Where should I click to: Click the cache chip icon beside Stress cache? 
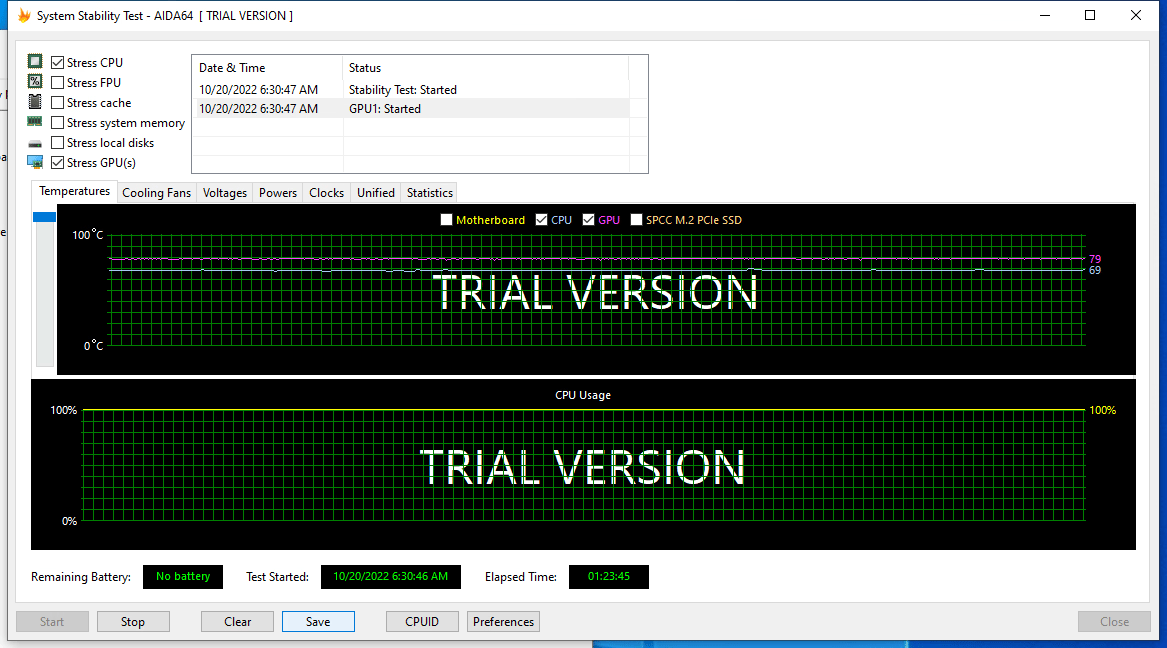[x=35, y=101]
